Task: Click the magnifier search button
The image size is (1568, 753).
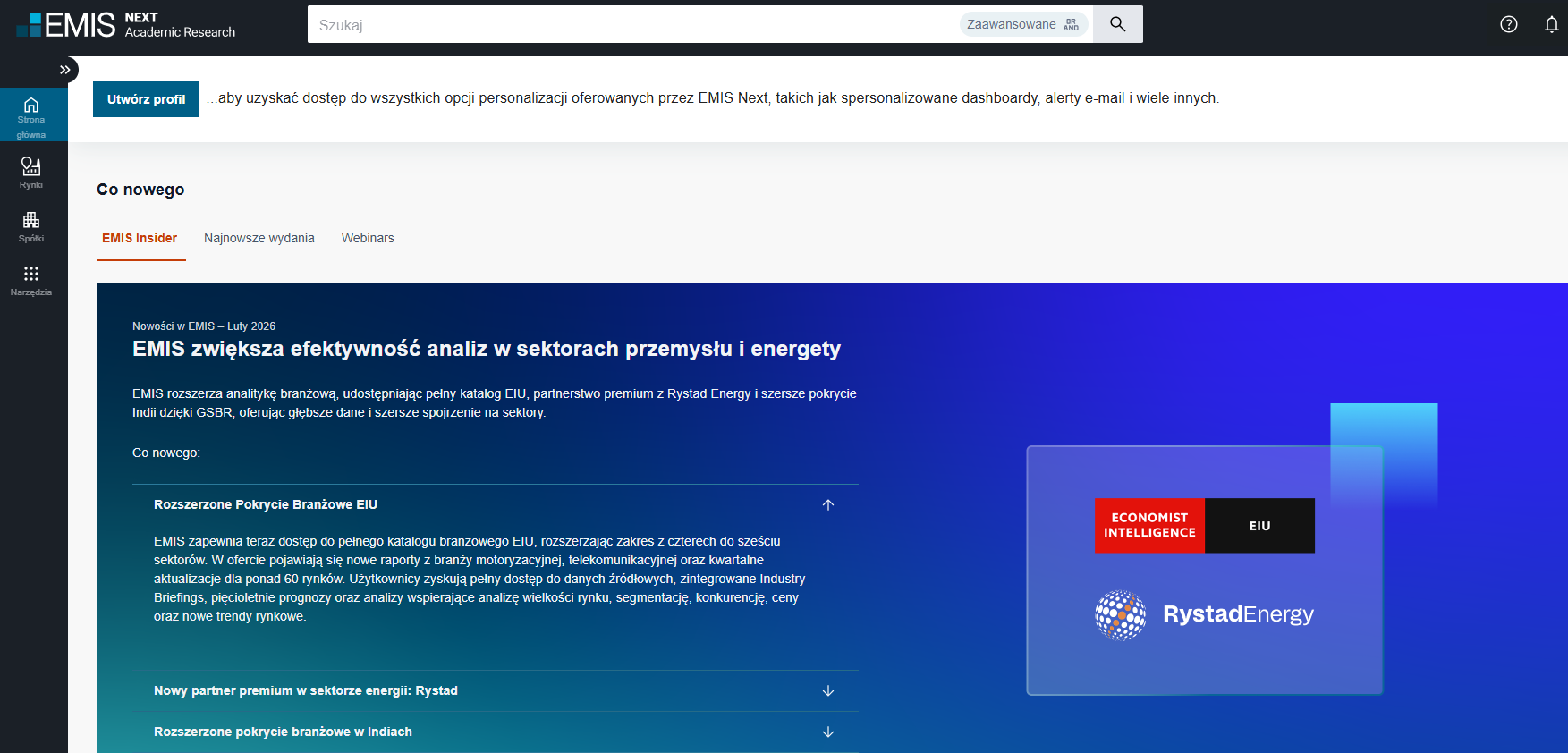Action: click(x=1117, y=24)
